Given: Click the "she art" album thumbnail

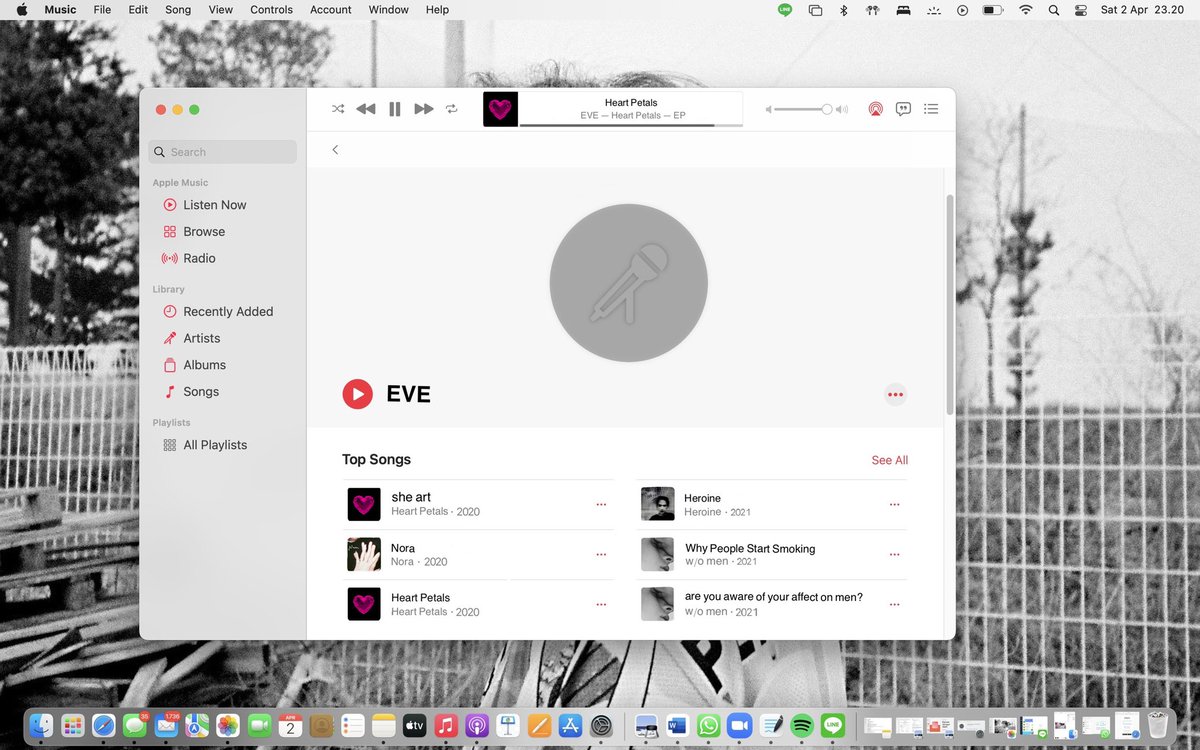Looking at the screenshot, I should point(364,504).
